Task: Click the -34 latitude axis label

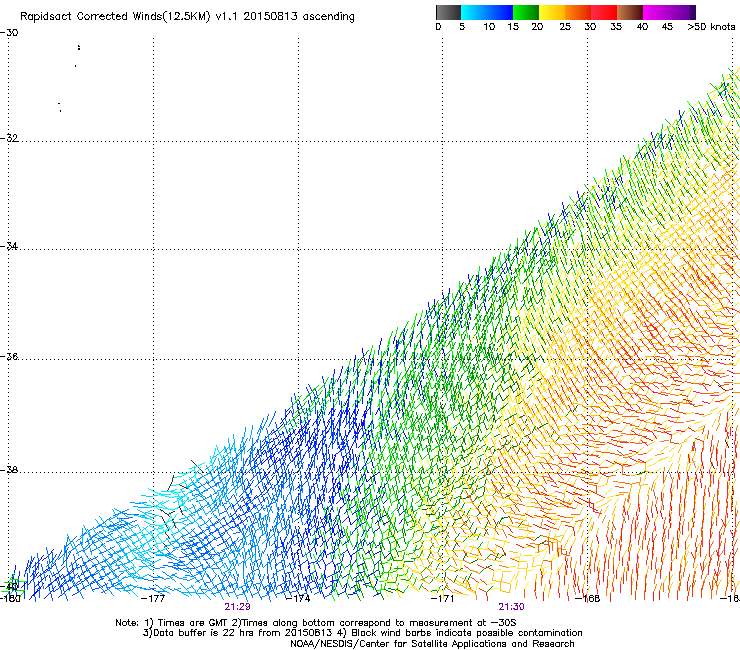Action: pyautogui.click(x=9, y=246)
